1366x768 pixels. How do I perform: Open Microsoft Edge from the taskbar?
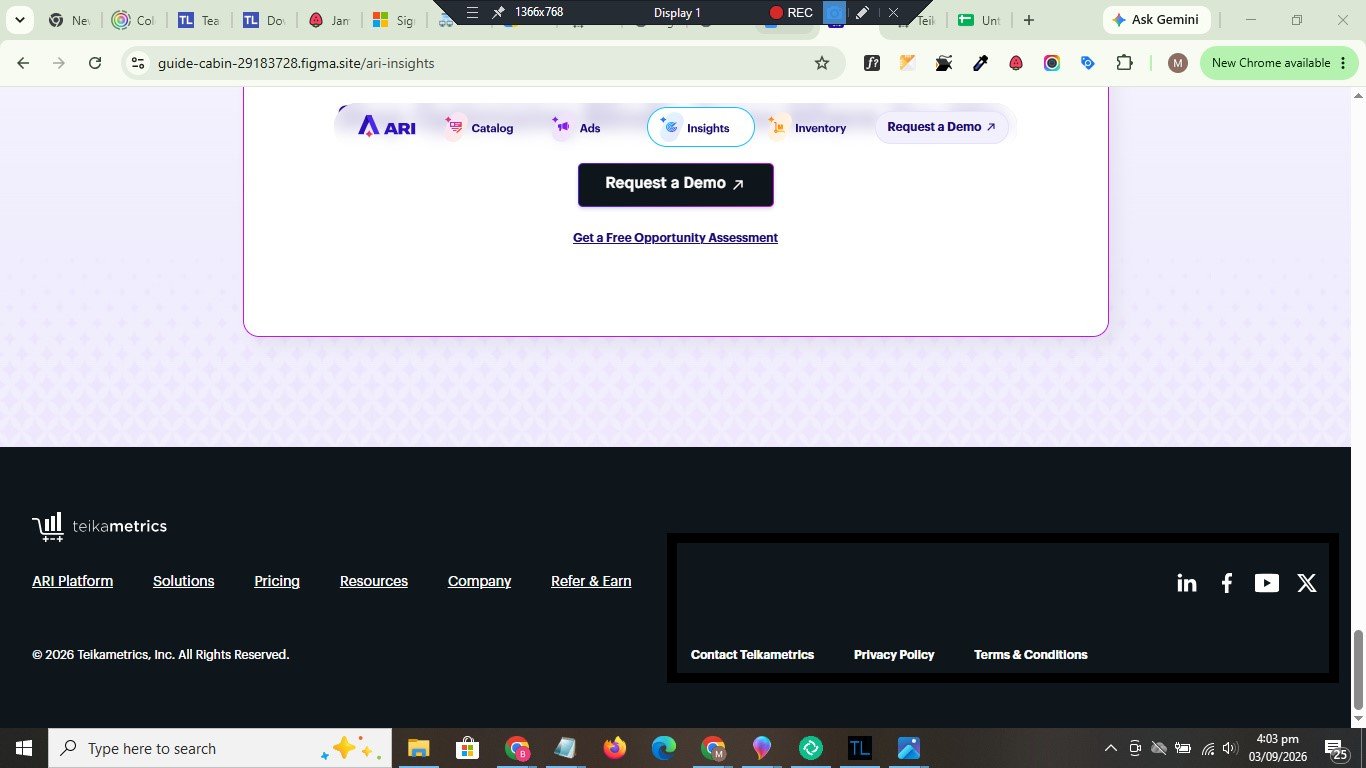click(x=663, y=748)
